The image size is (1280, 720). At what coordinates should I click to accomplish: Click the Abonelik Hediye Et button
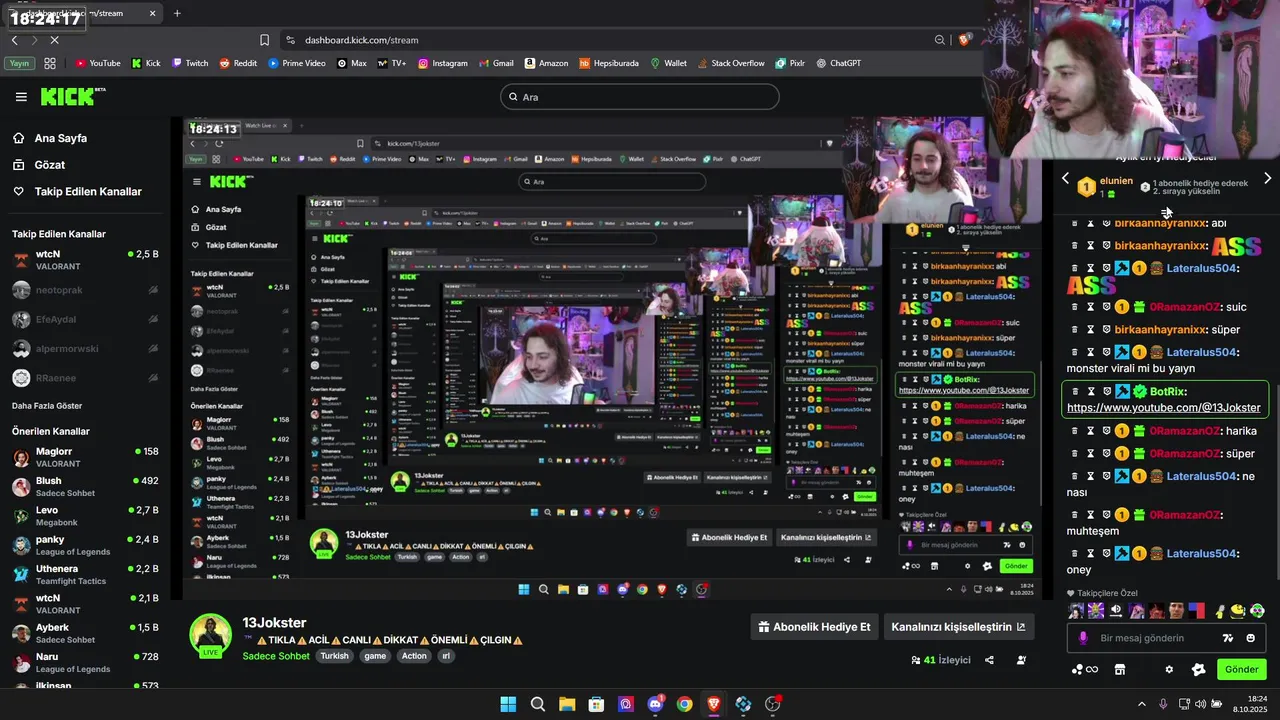[x=815, y=627]
